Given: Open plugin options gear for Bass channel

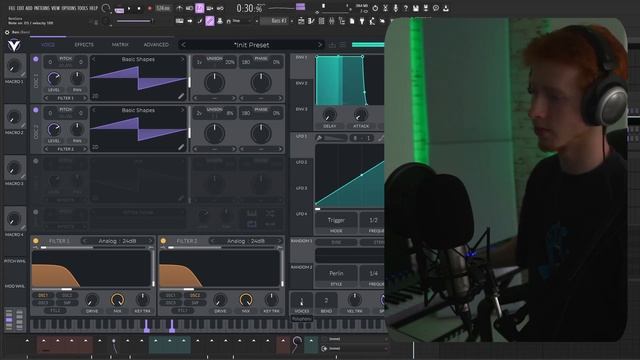Looking at the screenshot, I should [7, 32].
